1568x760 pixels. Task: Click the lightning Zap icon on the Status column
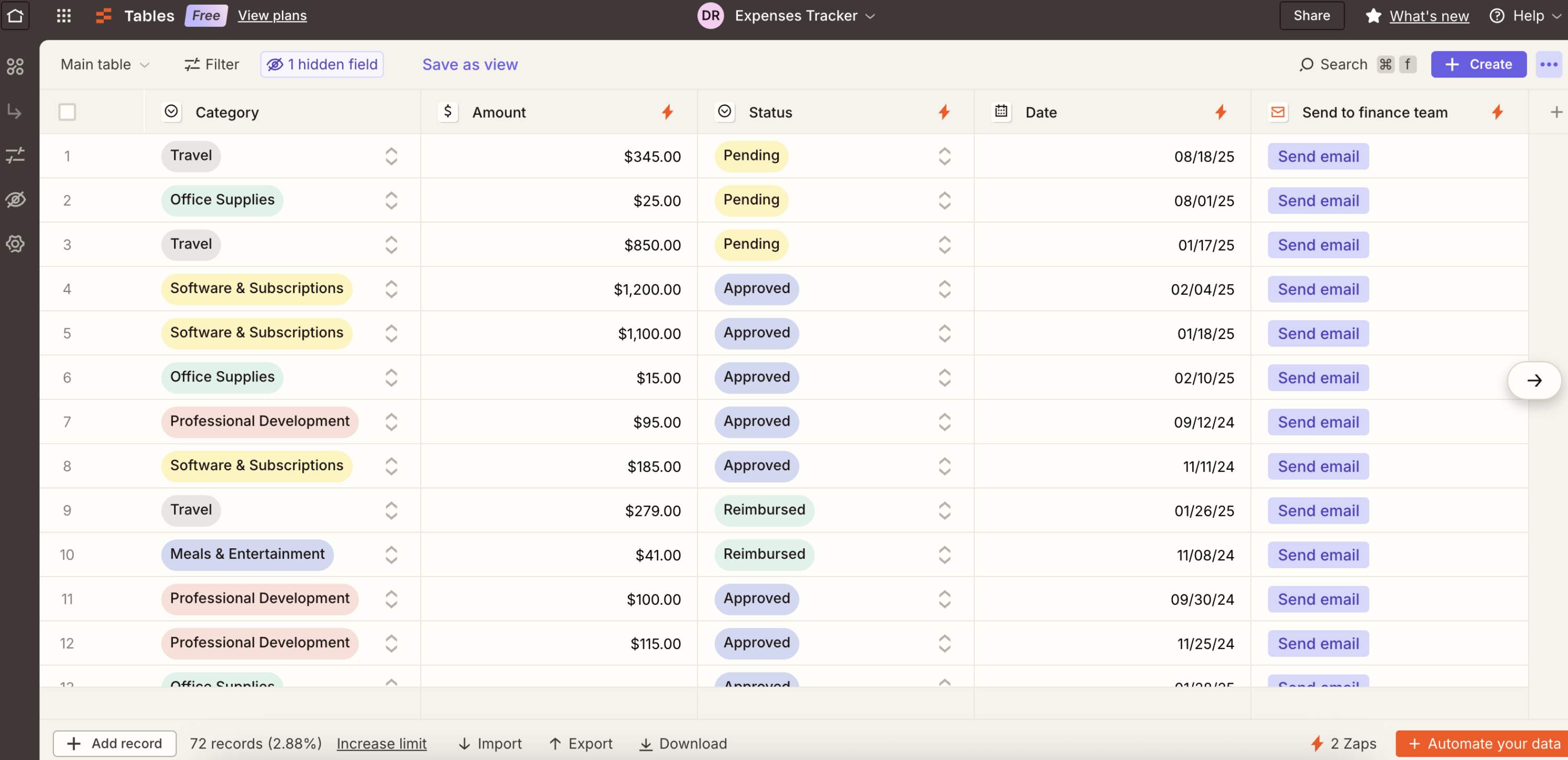[943, 112]
